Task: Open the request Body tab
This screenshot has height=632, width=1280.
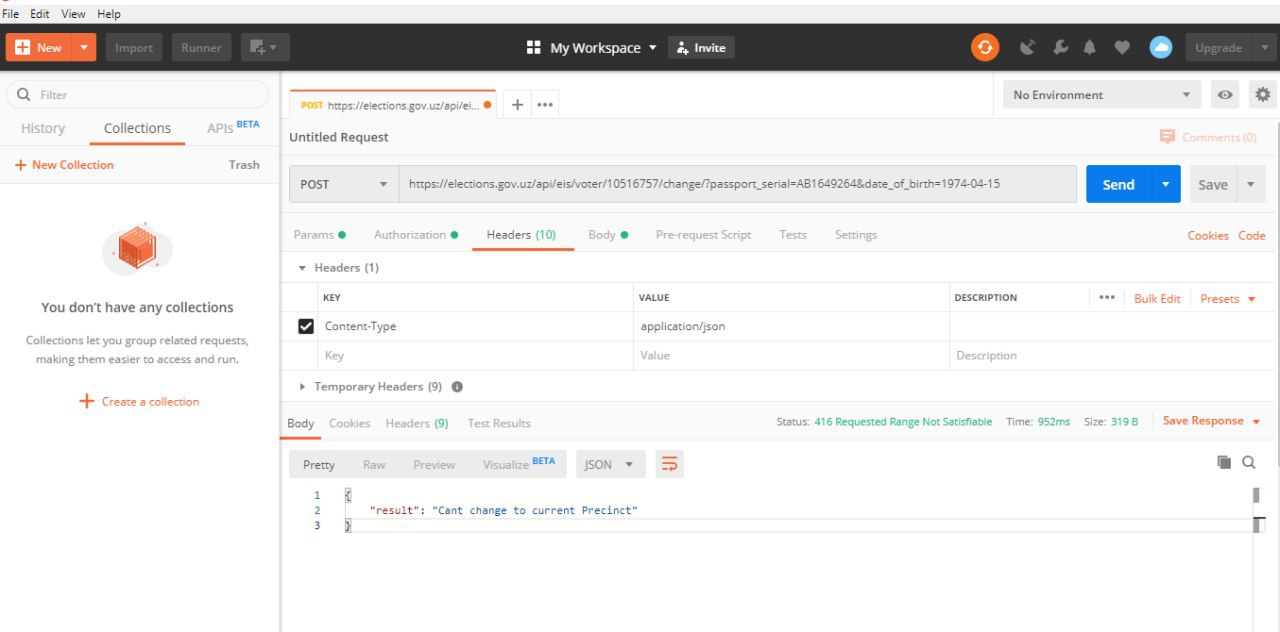Action: (607, 235)
